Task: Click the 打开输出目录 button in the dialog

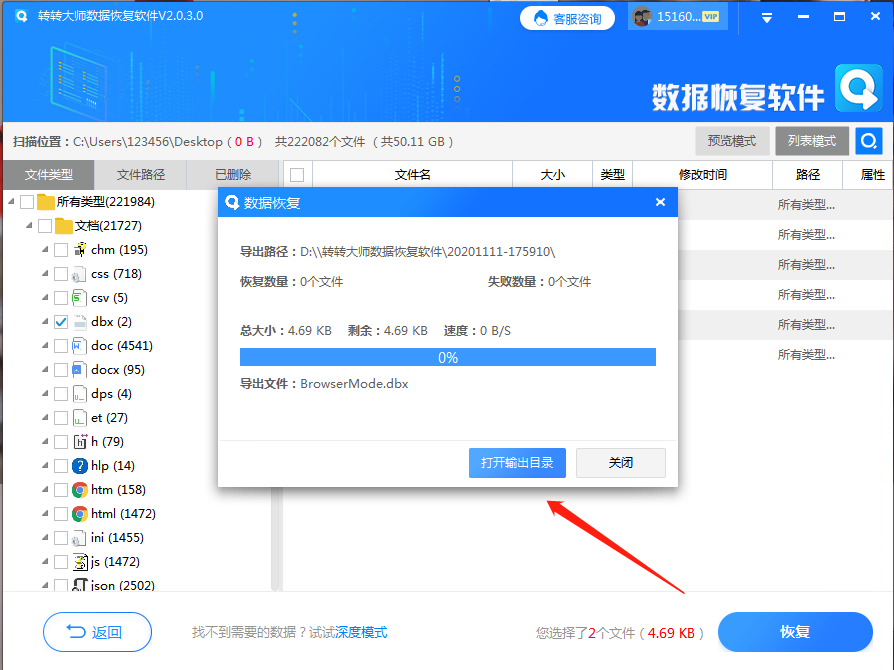Action: point(517,462)
